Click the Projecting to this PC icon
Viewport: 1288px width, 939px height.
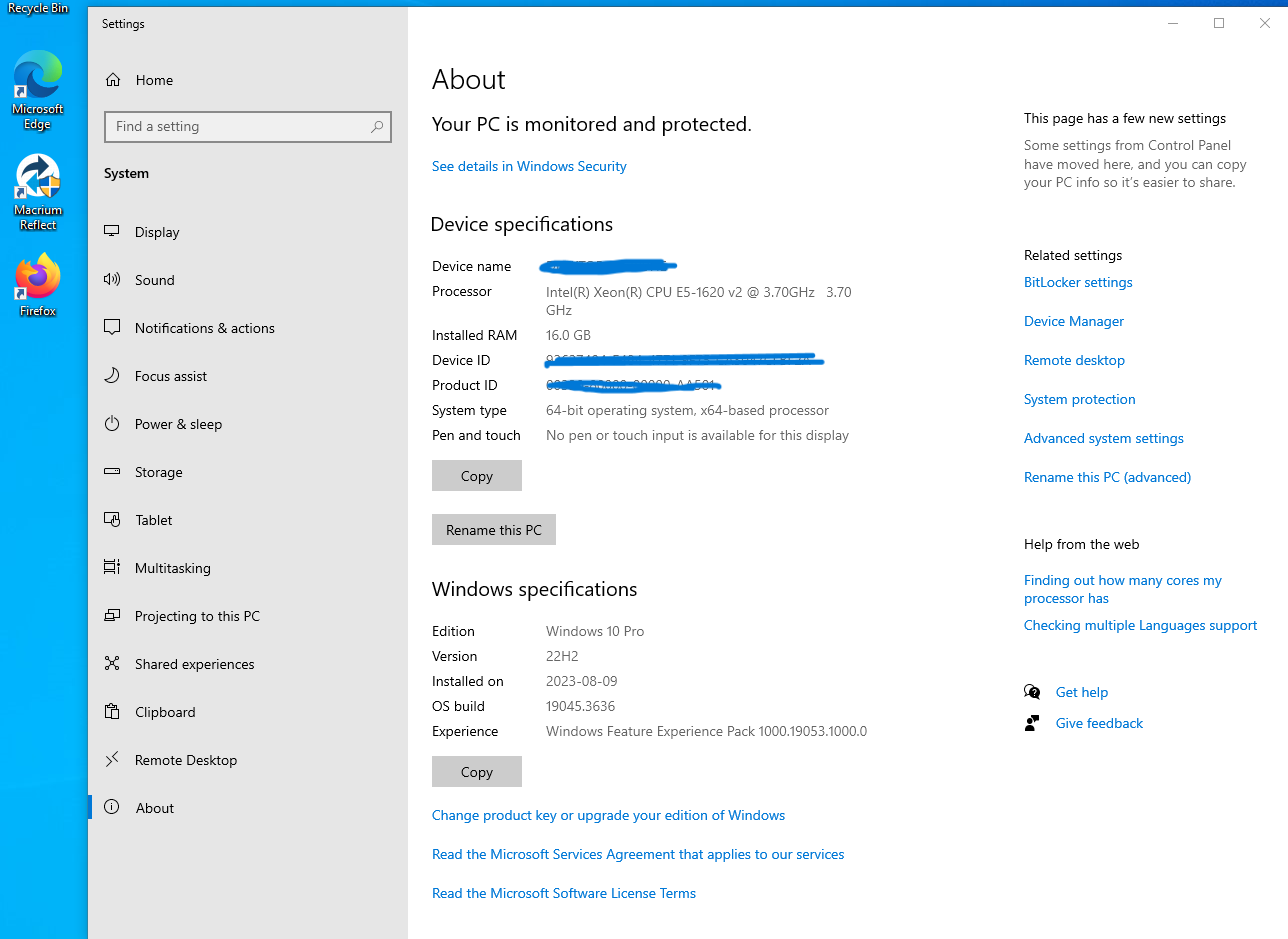click(x=112, y=615)
